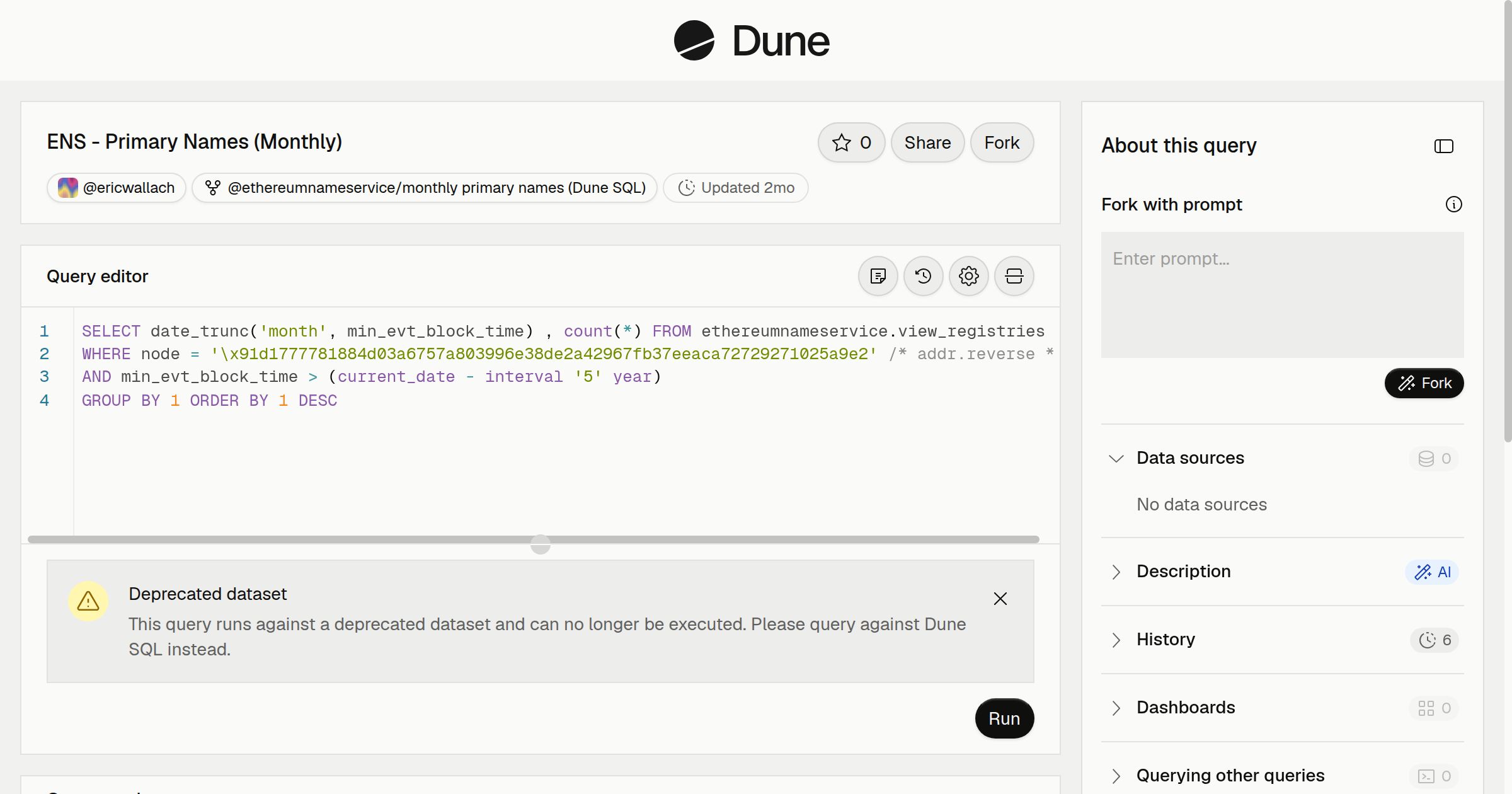
Task: Open query settings gear icon
Action: coord(968,276)
